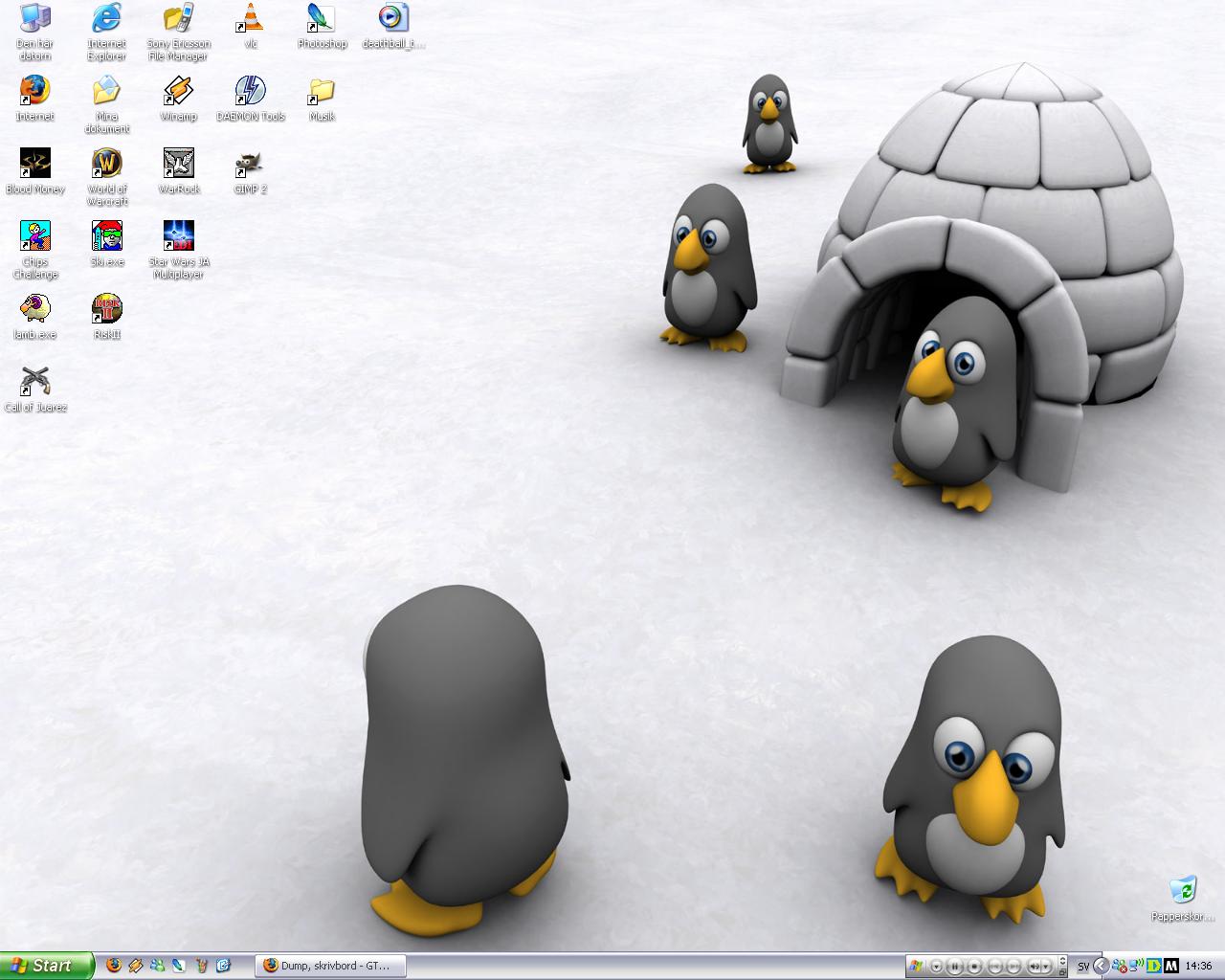Launch Firefox from the quick launch bar

click(x=114, y=966)
